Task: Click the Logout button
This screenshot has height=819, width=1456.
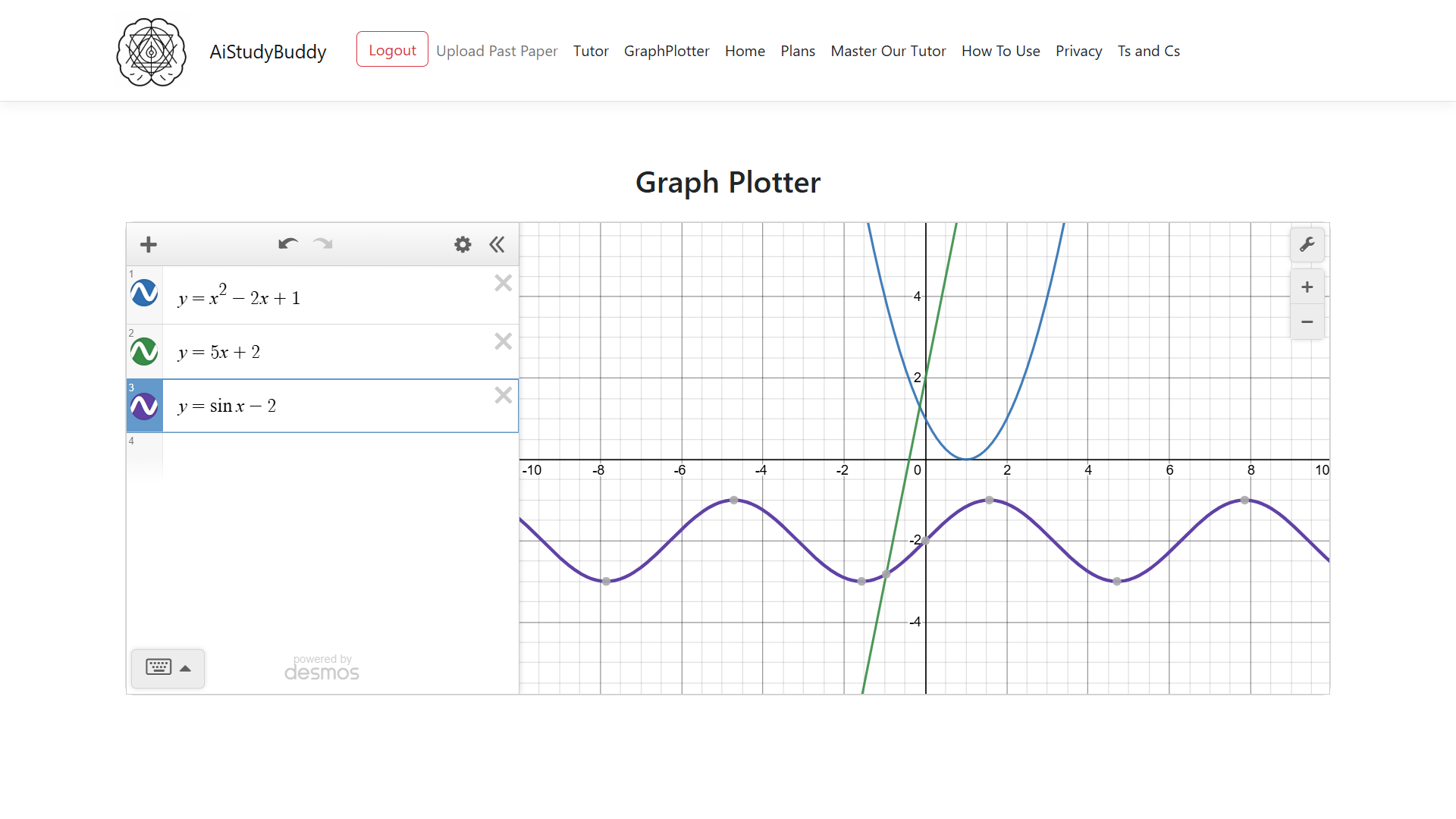Action: click(392, 49)
